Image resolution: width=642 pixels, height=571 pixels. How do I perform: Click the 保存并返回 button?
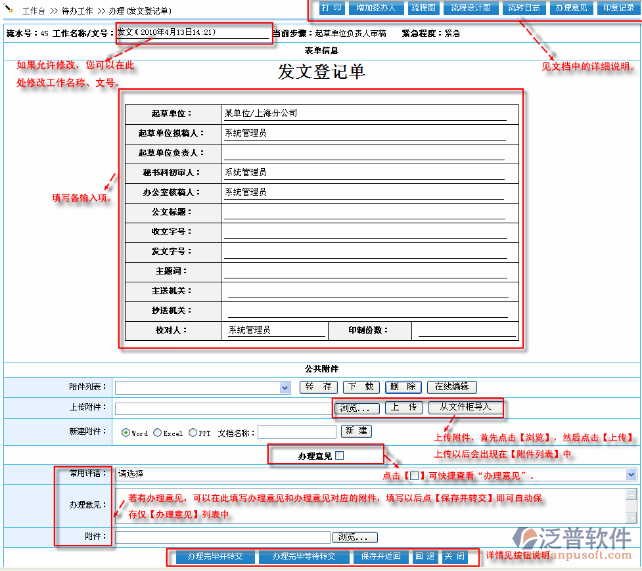[x=380, y=555]
